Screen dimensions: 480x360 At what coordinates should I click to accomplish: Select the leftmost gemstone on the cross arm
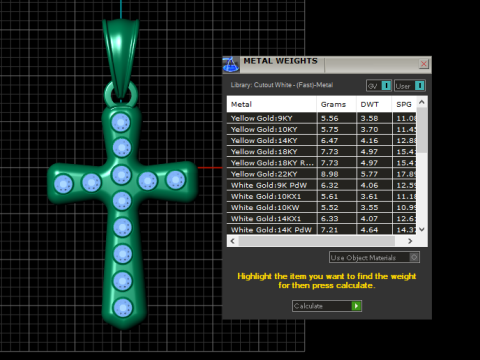pyautogui.click(x=63, y=184)
